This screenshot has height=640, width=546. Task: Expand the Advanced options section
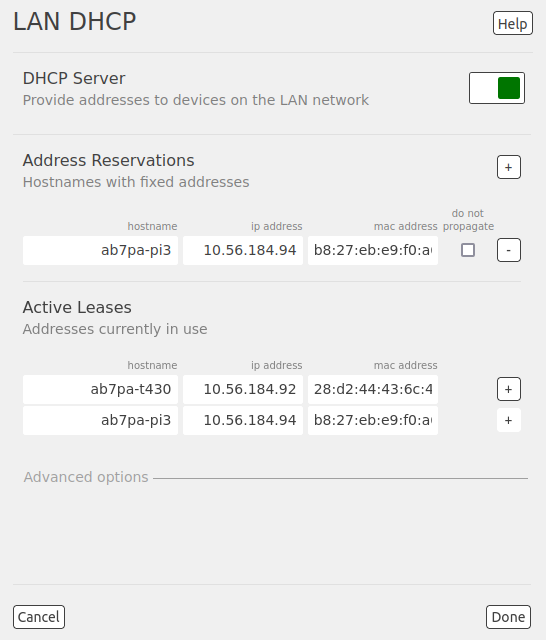pyautogui.click(x=86, y=477)
